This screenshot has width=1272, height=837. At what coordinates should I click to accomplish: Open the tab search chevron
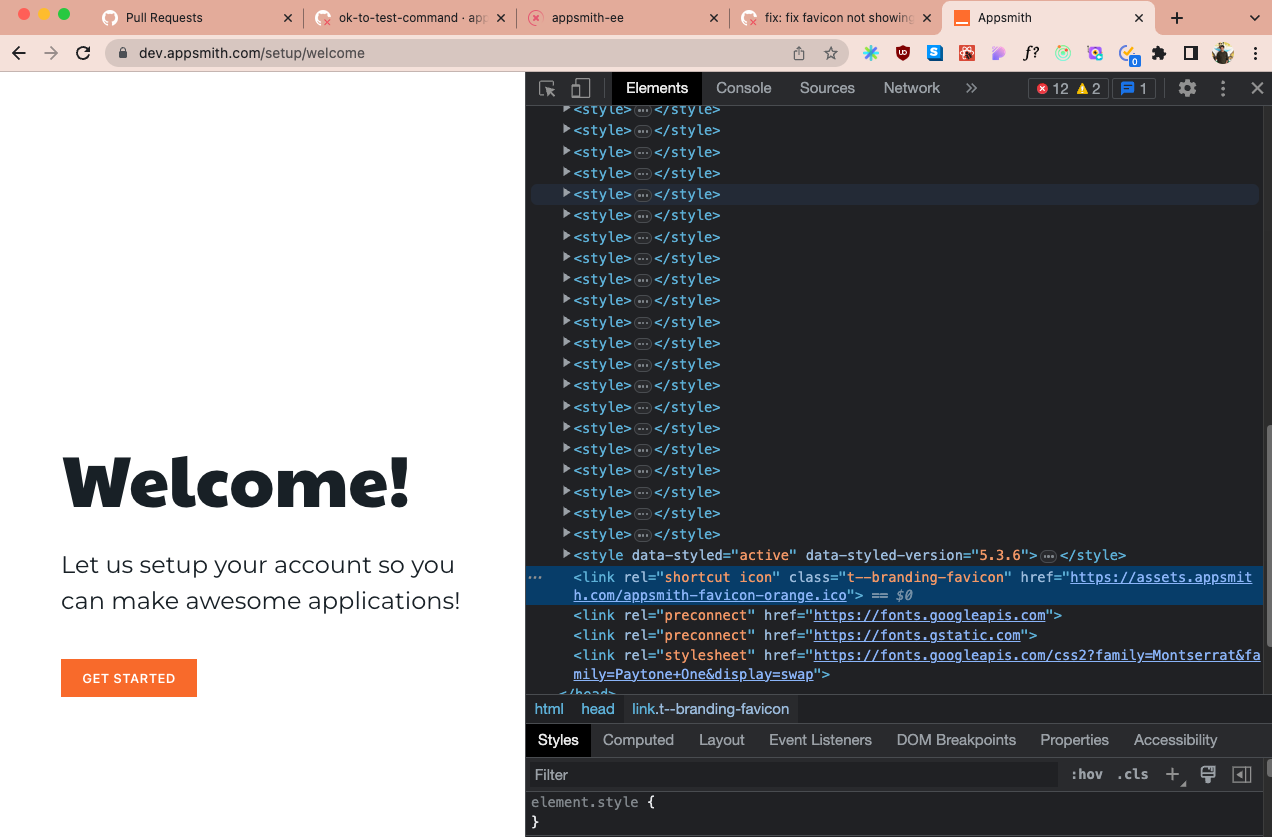tap(1254, 18)
